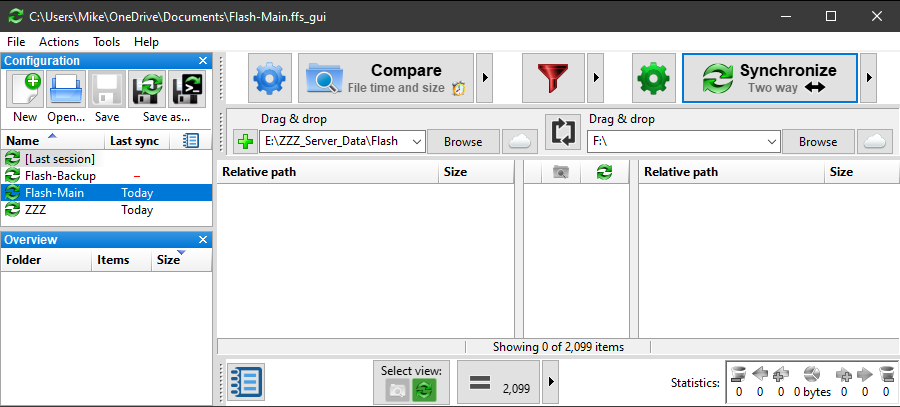This screenshot has height=407, width=900.
Task: Click left grid Size column header
Action: pos(476,172)
